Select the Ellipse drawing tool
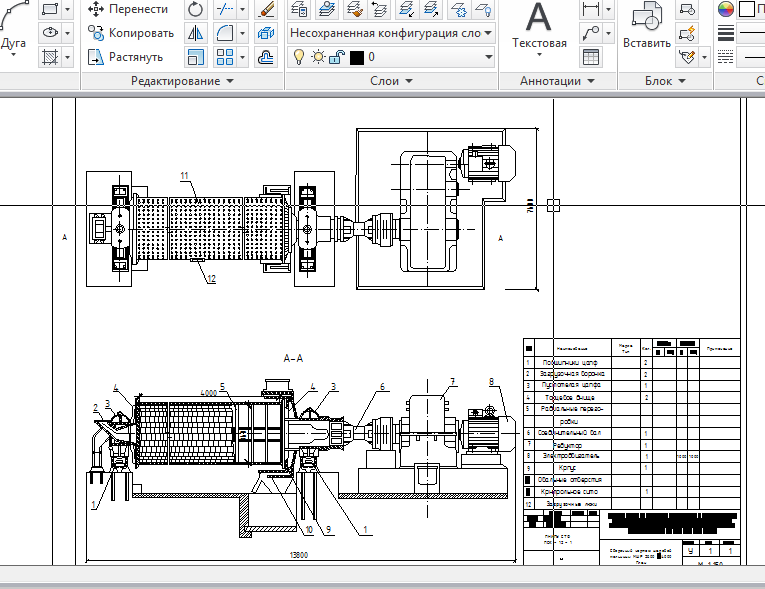This screenshot has width=765, height=589. click(50, 33)
